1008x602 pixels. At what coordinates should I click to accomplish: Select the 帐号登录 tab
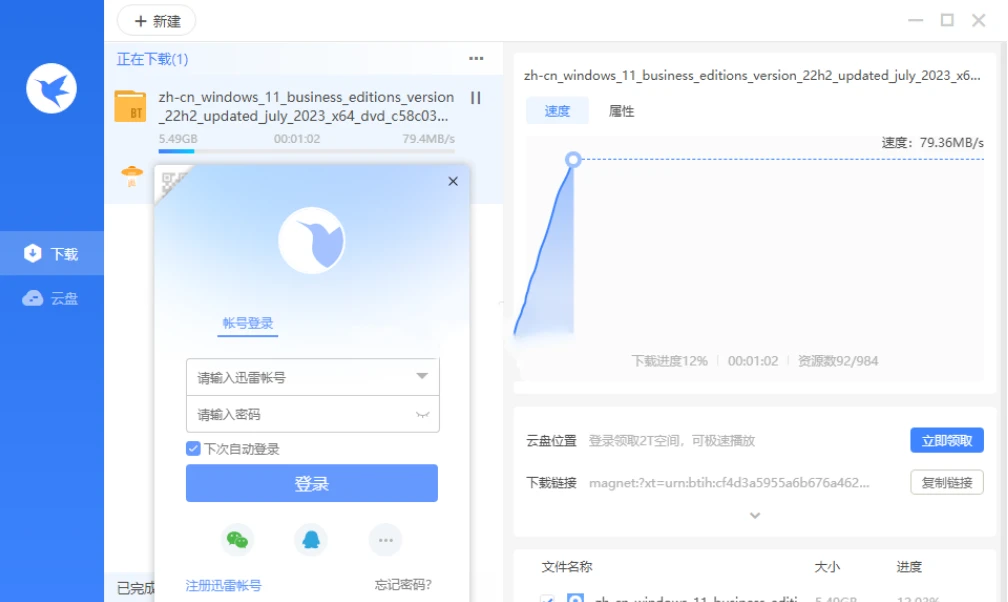click(247, 323)
